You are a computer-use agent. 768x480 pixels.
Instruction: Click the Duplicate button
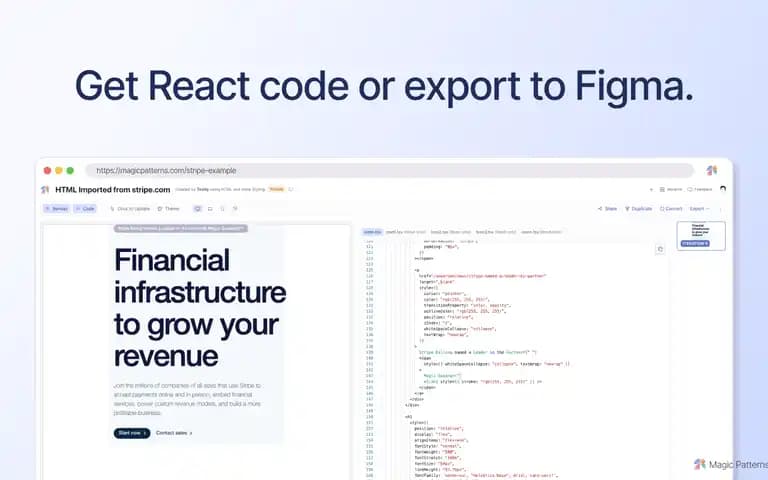tap(638, 209)
